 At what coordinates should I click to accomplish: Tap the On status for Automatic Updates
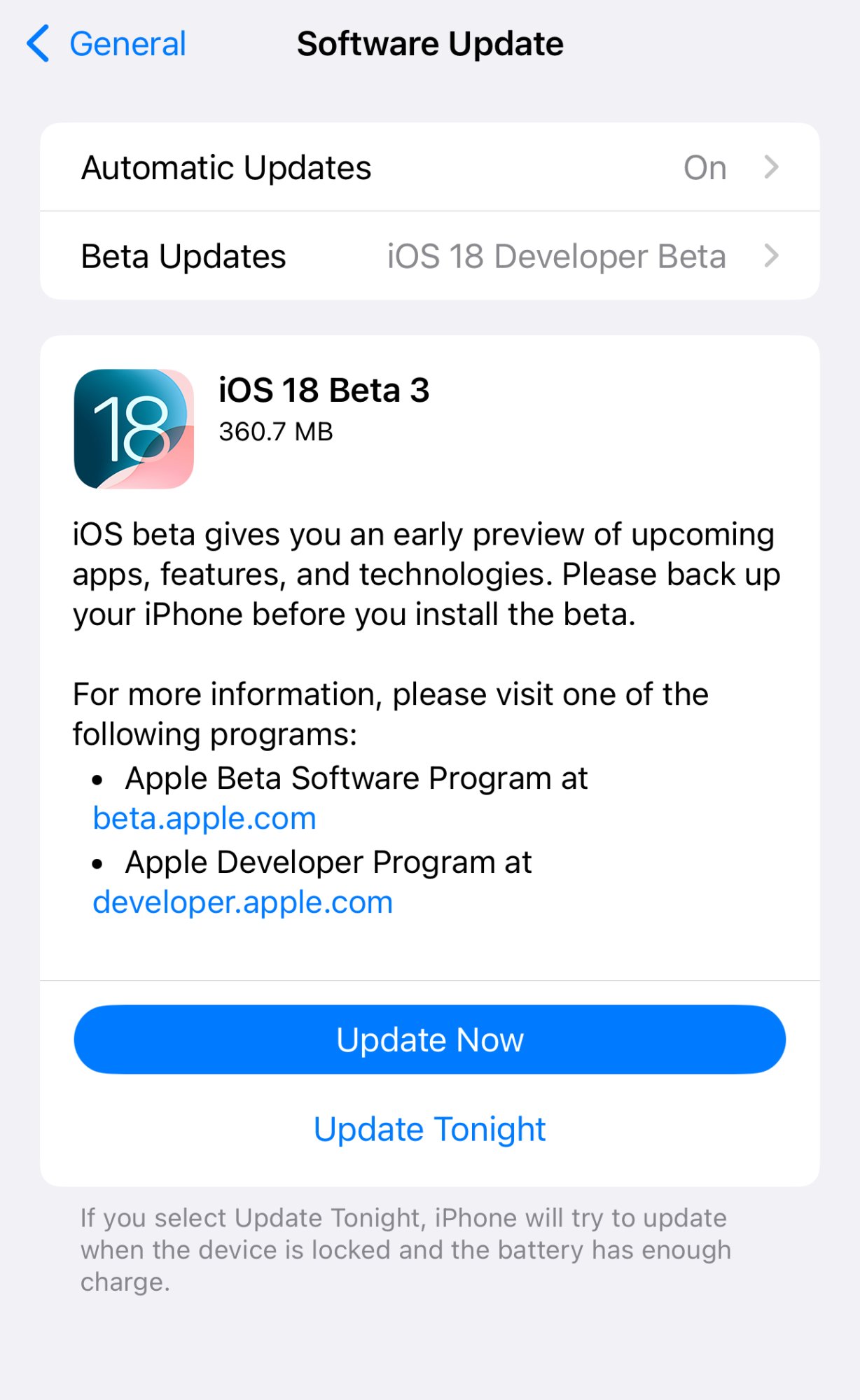click(705, 168)
